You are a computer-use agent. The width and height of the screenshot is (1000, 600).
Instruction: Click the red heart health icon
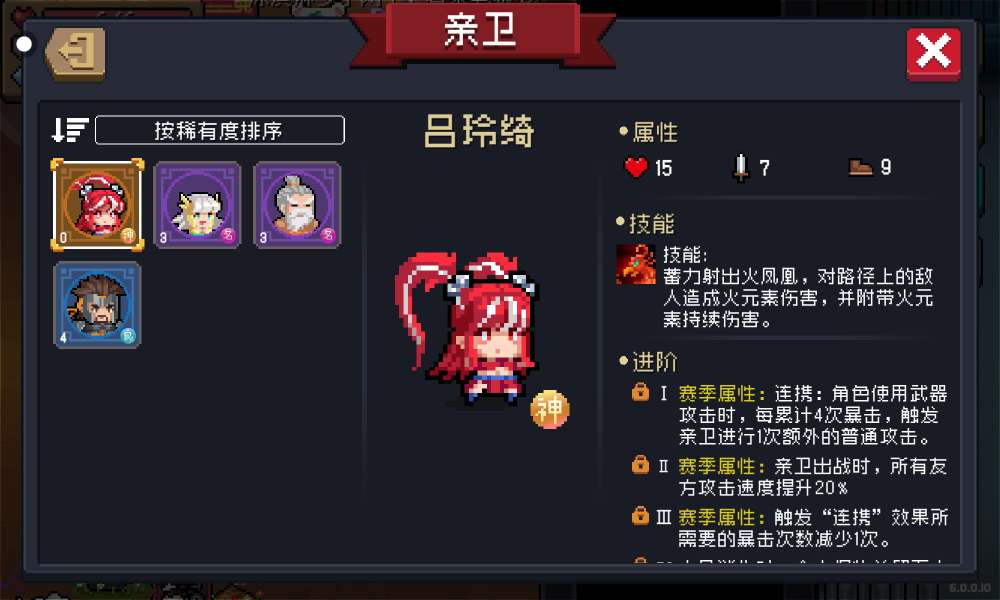coord(636,167)
